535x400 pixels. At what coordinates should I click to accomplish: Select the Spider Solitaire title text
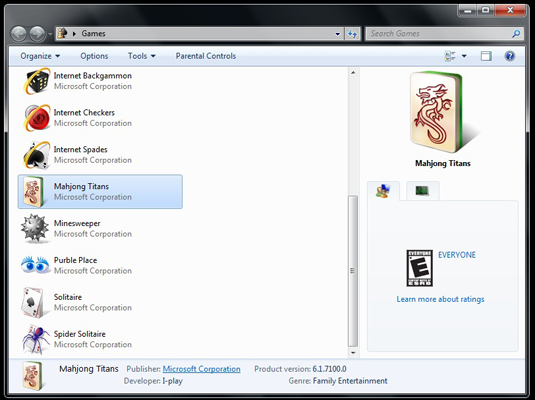pos(79,334)
